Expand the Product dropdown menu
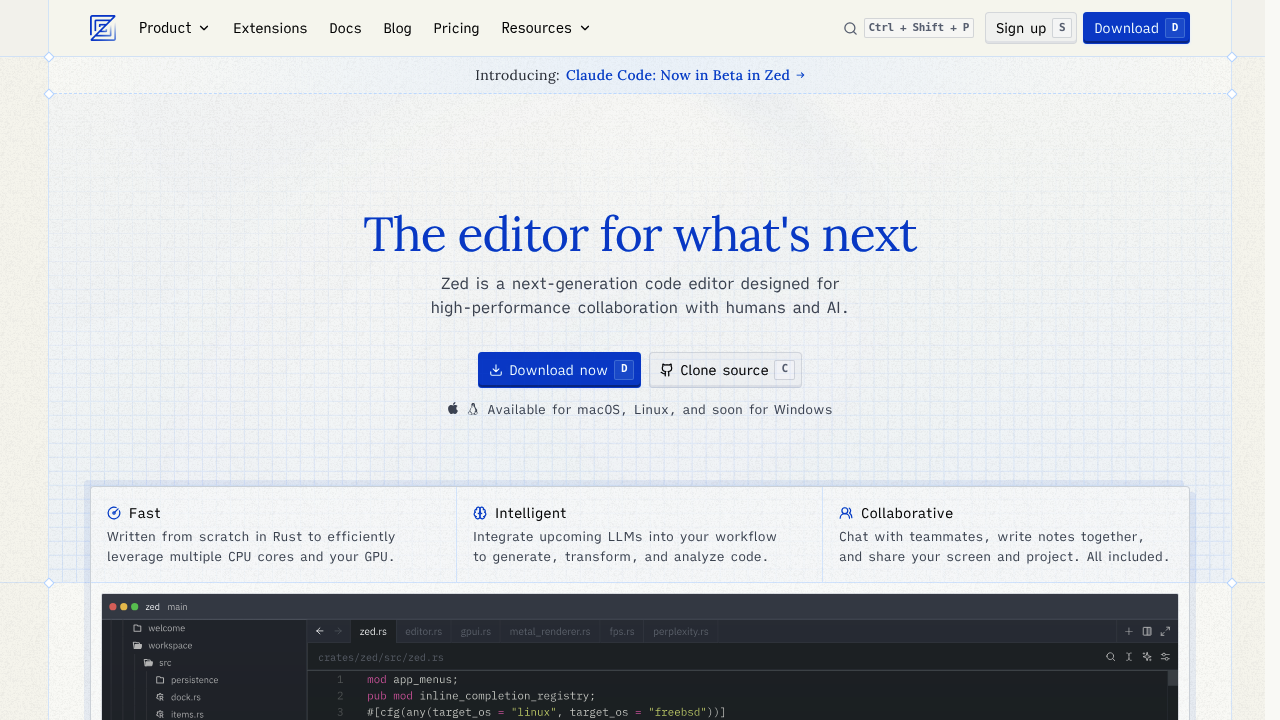 pyautogui.click(x=174, y=28)
